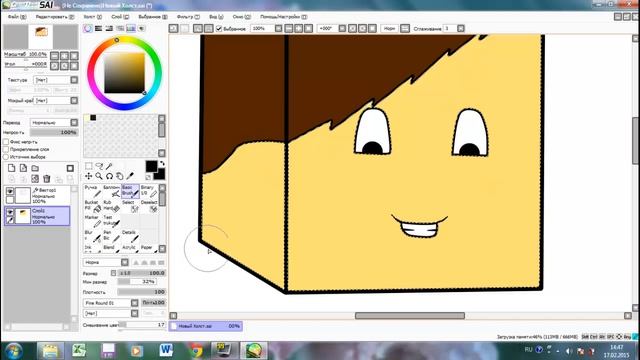Open the Файл menu

17,17
